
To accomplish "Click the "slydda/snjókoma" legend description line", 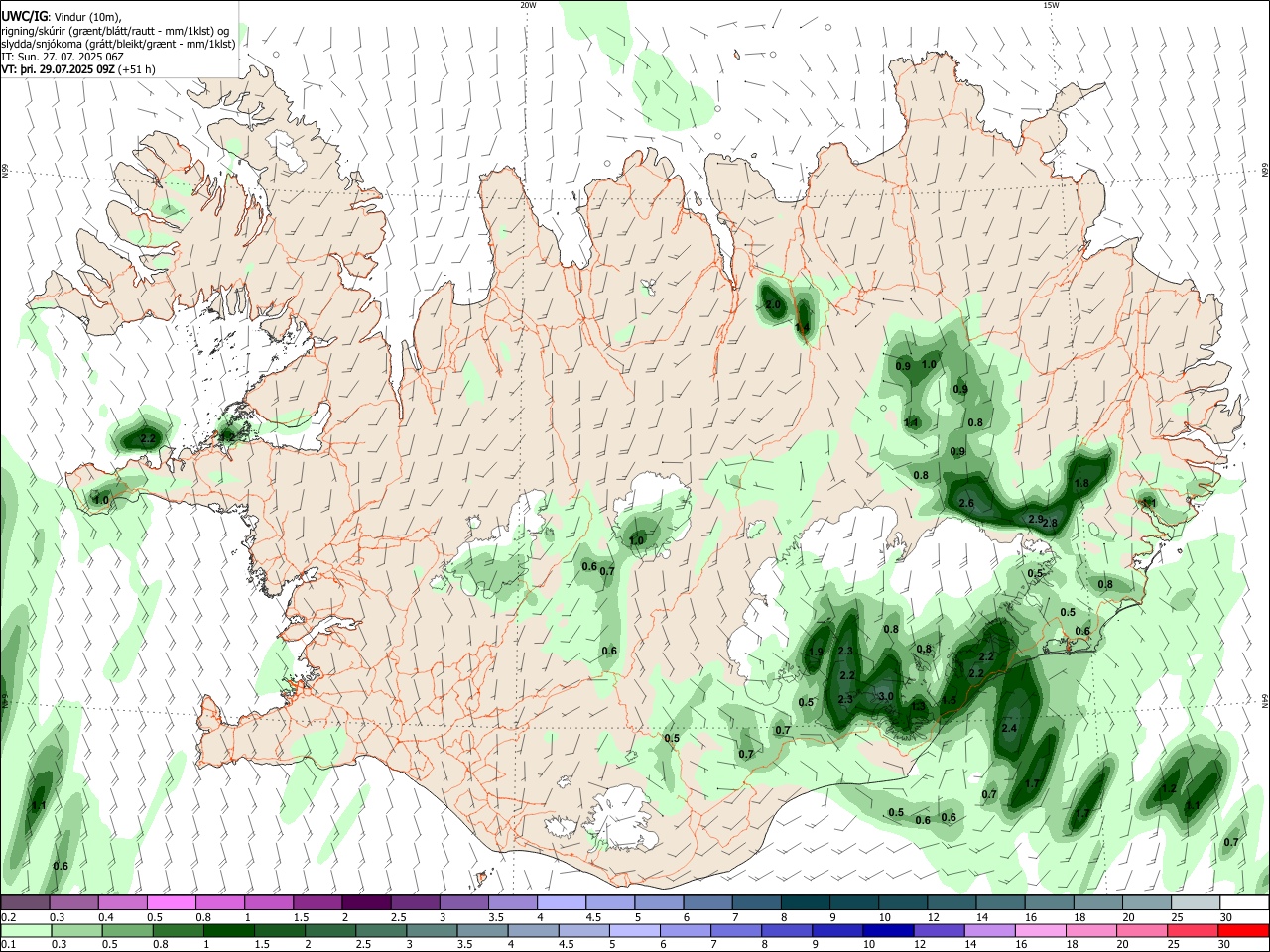I will tap(118, 44).
